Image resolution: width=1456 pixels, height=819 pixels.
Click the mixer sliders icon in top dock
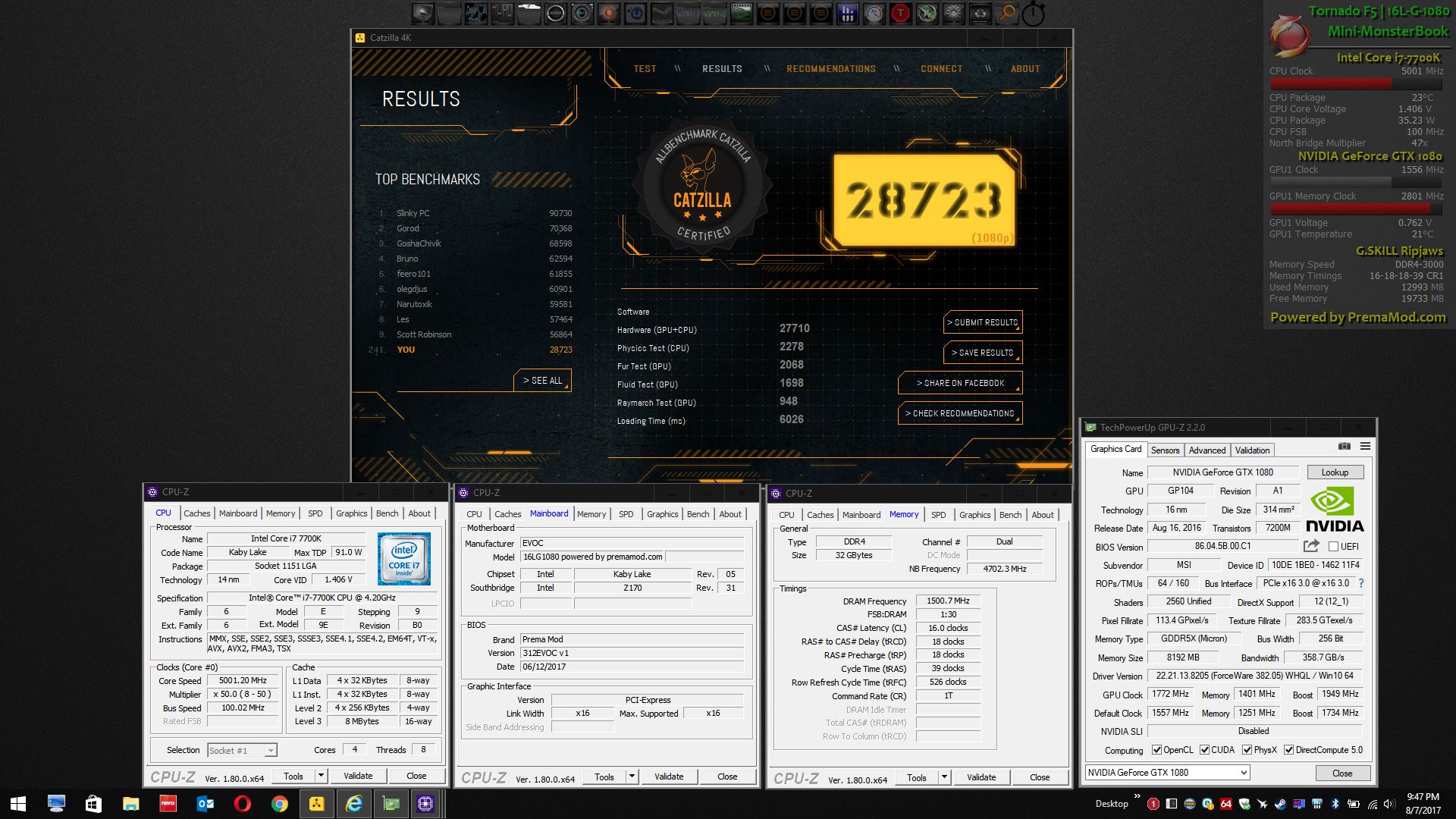click(x=503, y=13)
